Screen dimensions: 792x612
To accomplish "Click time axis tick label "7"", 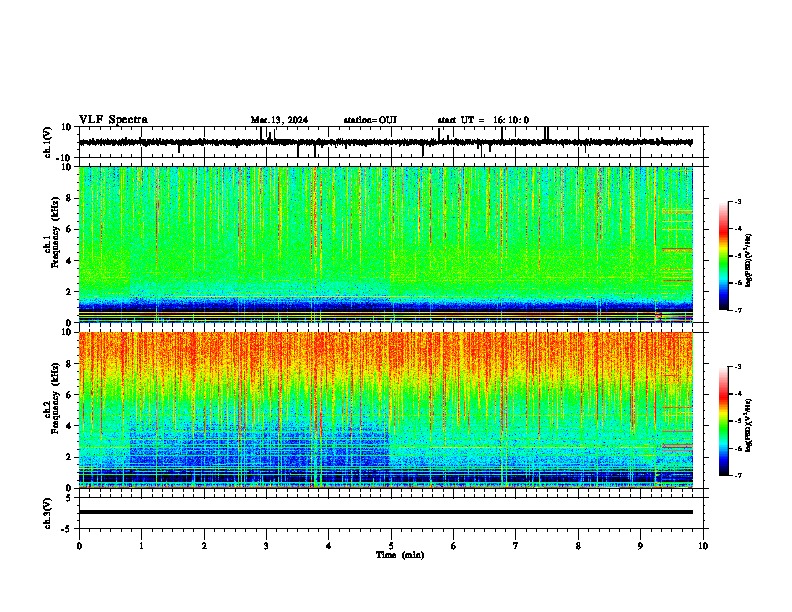I will click(x=516, y=546).
